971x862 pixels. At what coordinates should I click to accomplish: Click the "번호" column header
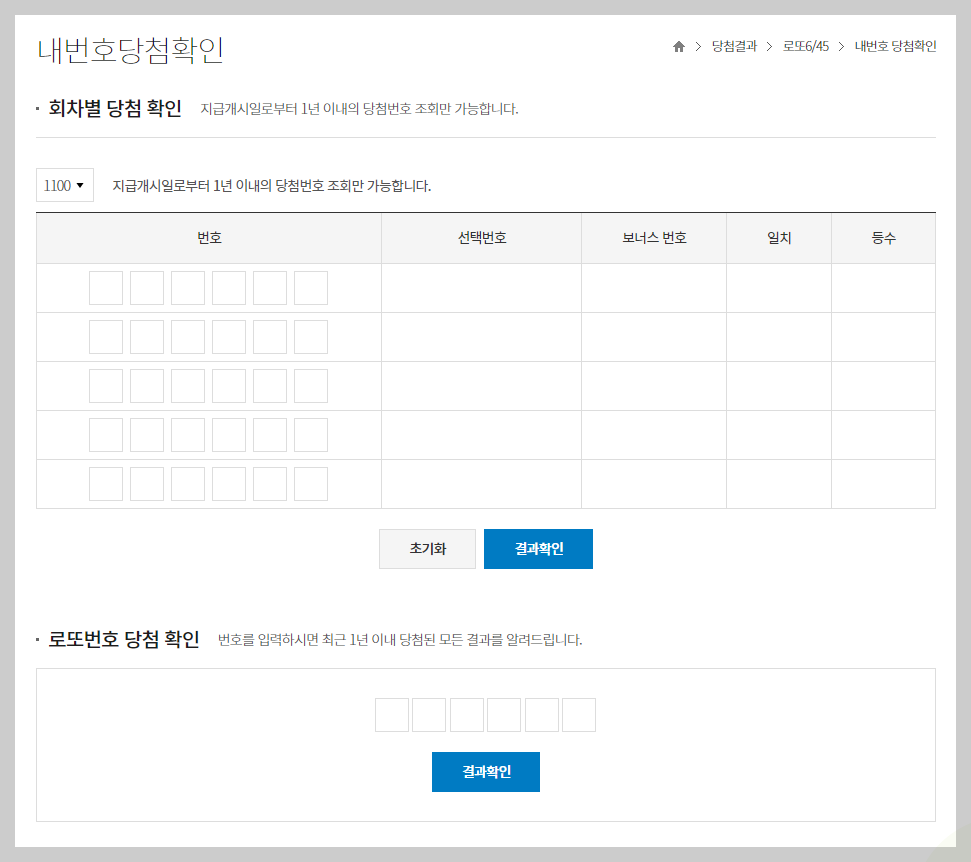click(x=208, y=237)
